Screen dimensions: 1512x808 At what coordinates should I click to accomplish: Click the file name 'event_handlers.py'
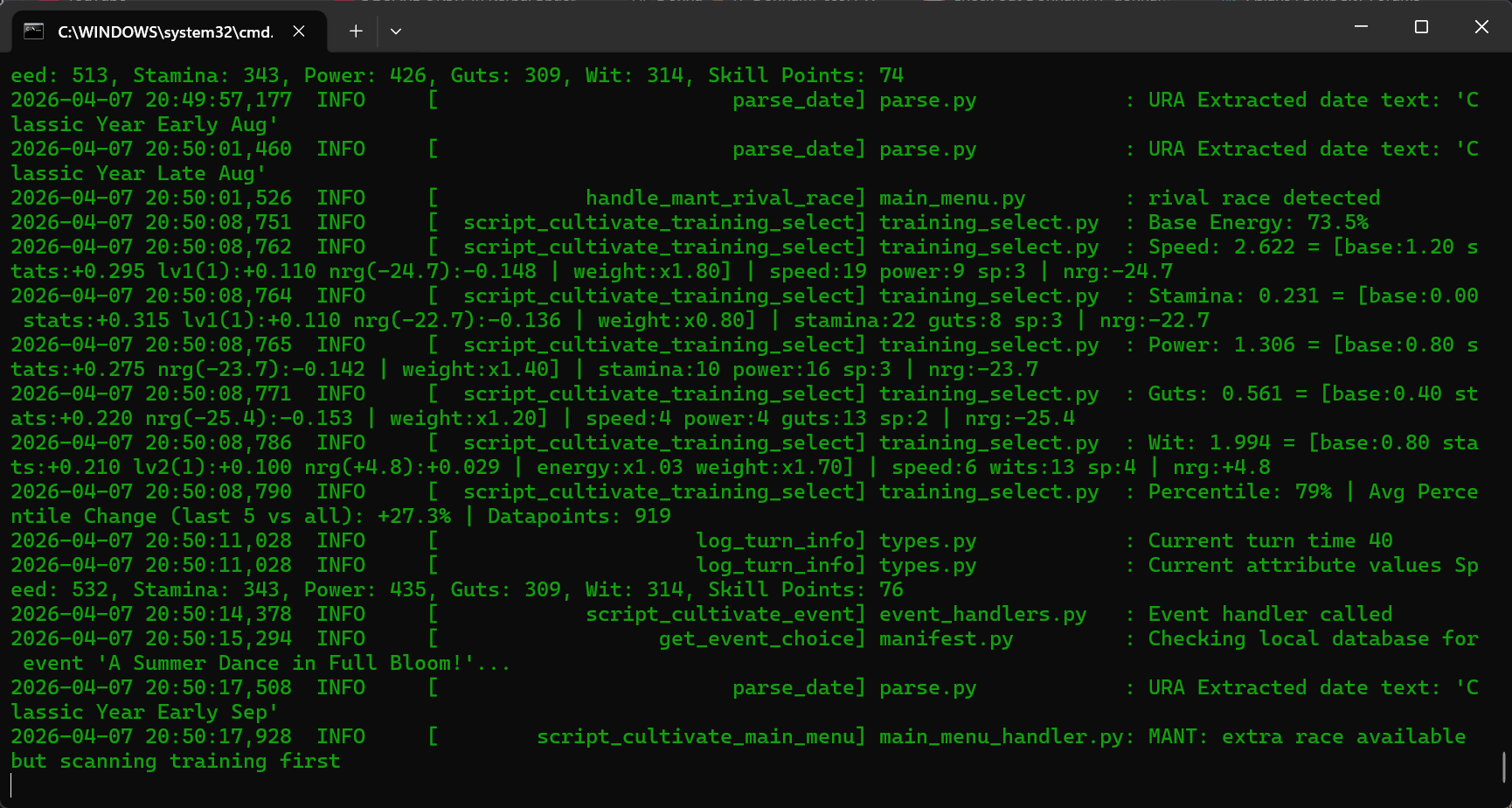click(x=982, y=614)
